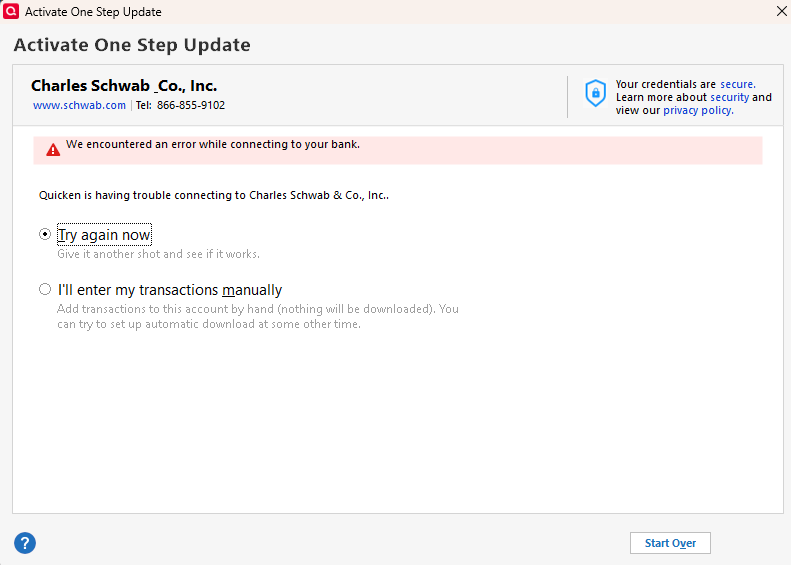Click the Start Over button
The image size is (791, 565).
click(x=670, y=543)
